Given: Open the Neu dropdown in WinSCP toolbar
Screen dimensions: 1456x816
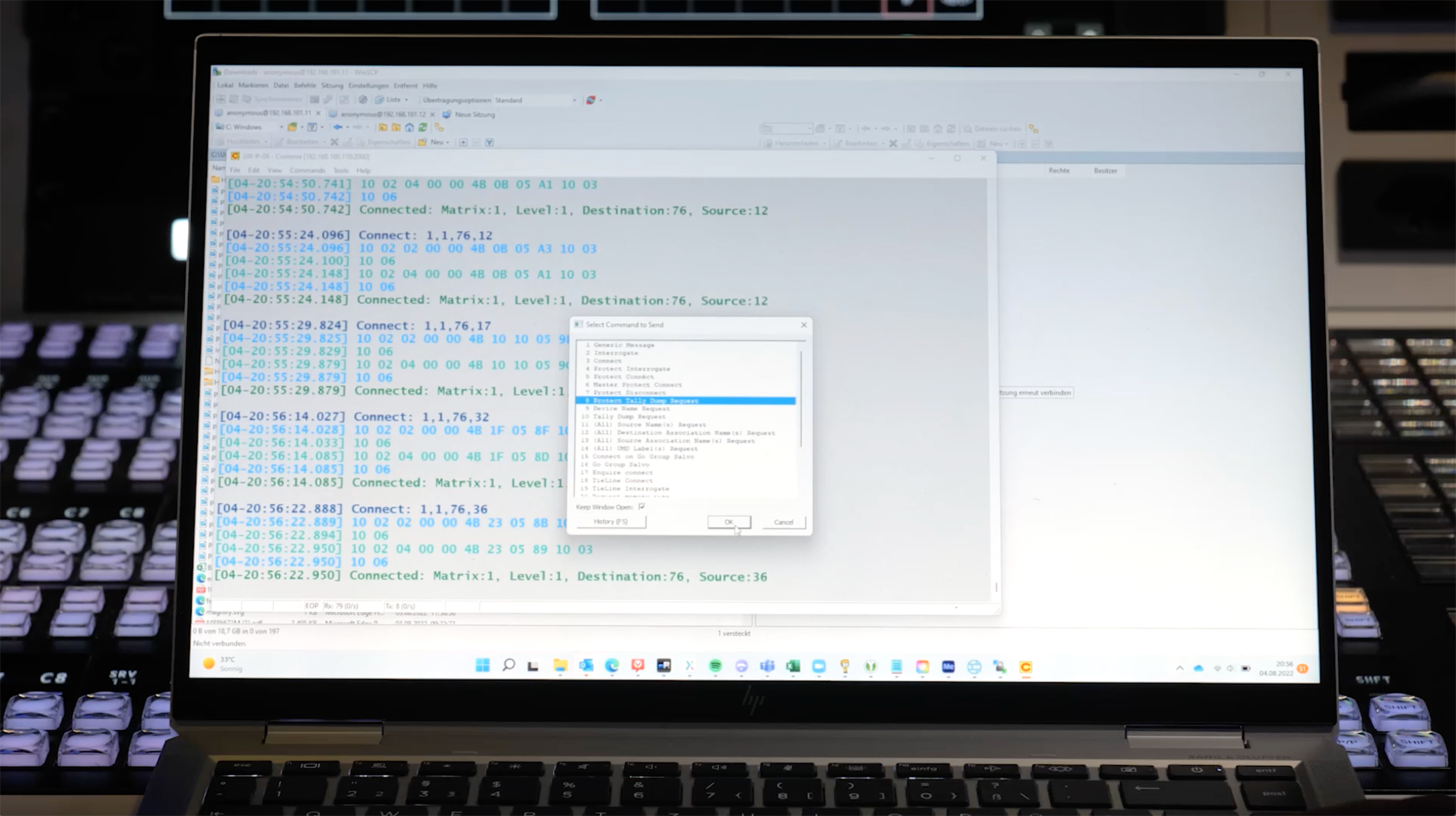Looking at the screenshot, I should click(438, 142).
